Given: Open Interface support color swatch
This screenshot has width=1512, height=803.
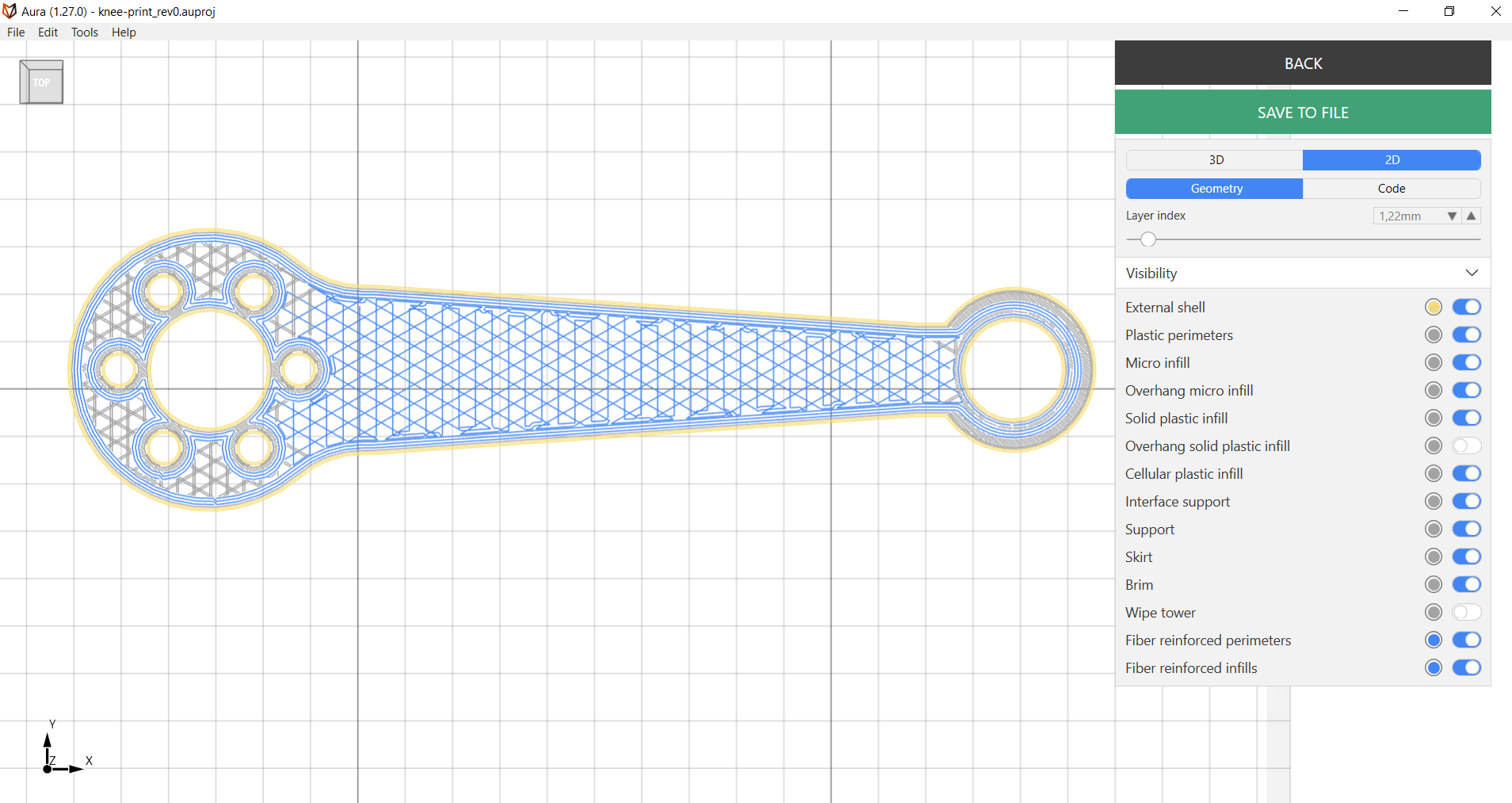Looking at the screenshot, I should coord(1433,501).
